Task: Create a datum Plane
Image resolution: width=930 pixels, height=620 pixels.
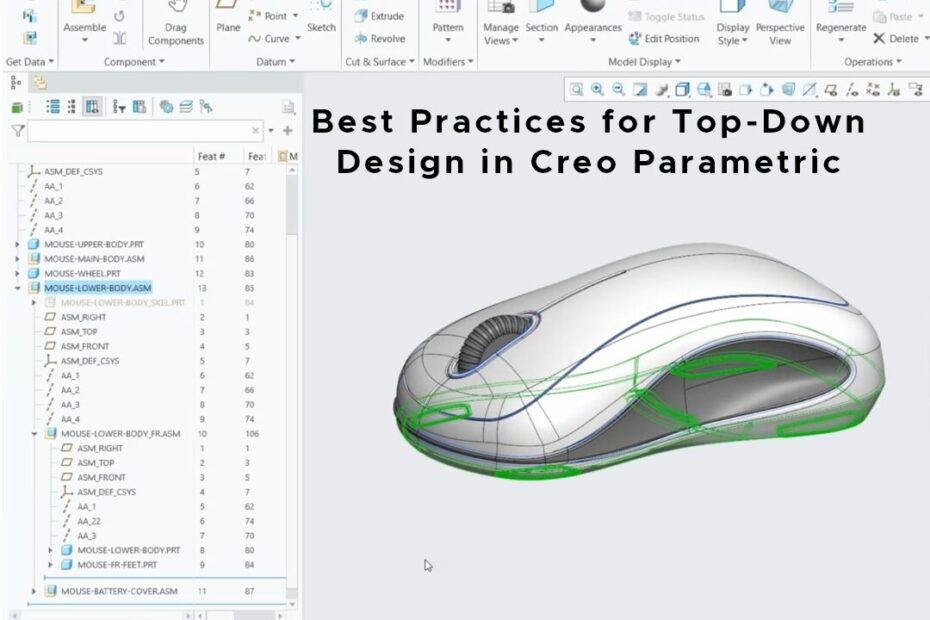Action: (228, 18)
